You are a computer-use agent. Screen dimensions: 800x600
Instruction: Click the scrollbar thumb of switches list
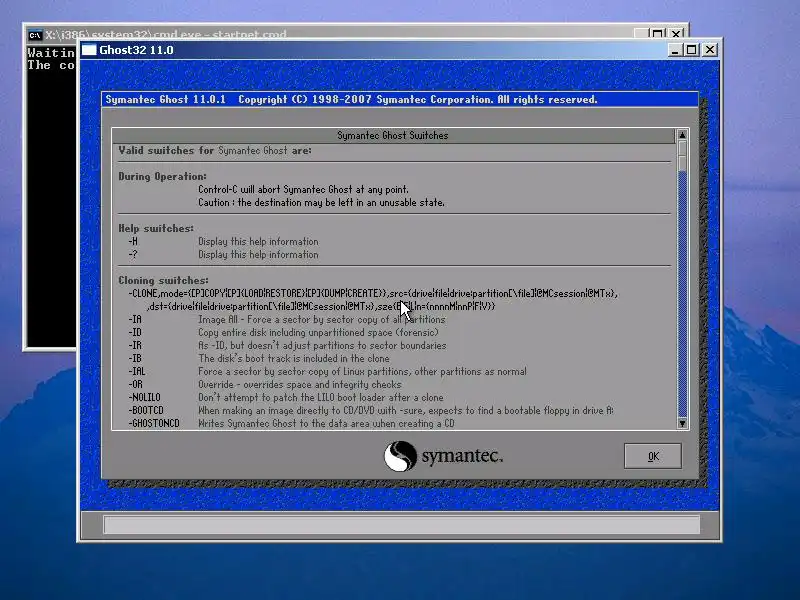pos(682,156)
